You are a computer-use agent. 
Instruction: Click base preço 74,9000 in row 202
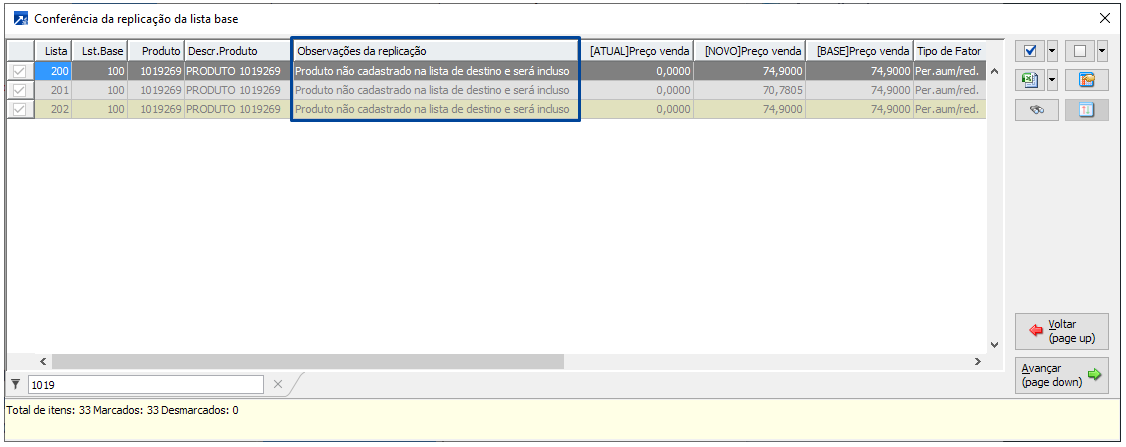click(859, 109)
